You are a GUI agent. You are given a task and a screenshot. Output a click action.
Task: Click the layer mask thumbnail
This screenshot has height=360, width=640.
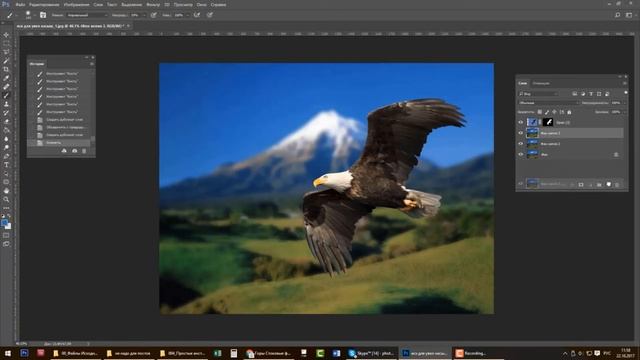click(x=548, y=122)
